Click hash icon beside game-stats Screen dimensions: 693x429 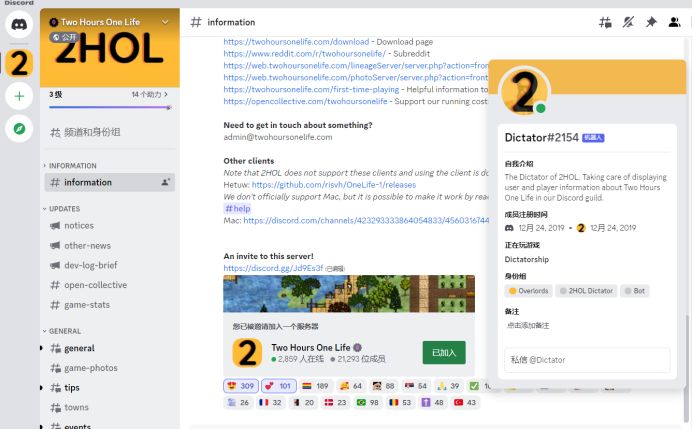[55, 305]
